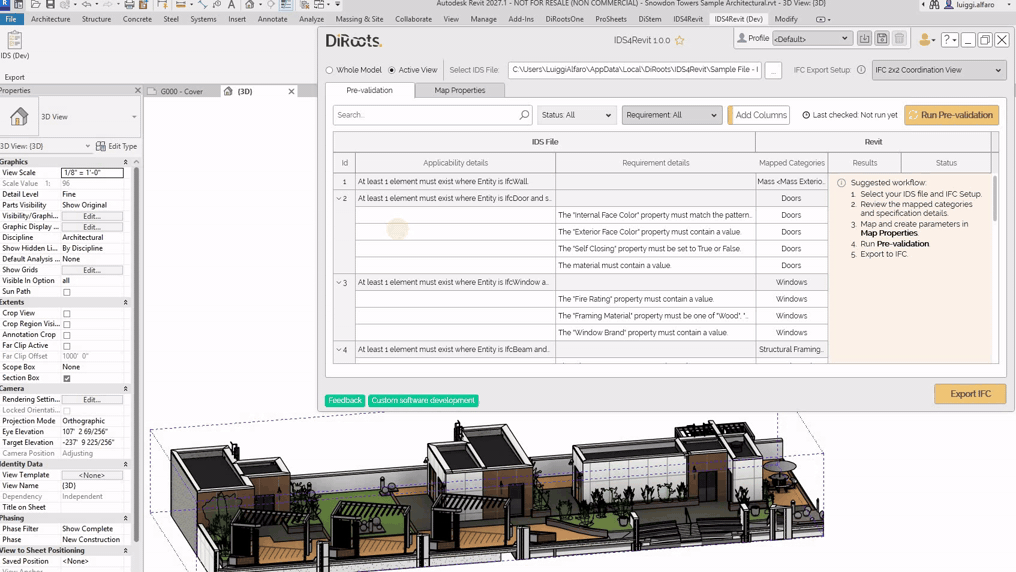This screenshot has width=1016, height=572.
Task: Click the Run Pre-validation button
Action: [951, 115]
